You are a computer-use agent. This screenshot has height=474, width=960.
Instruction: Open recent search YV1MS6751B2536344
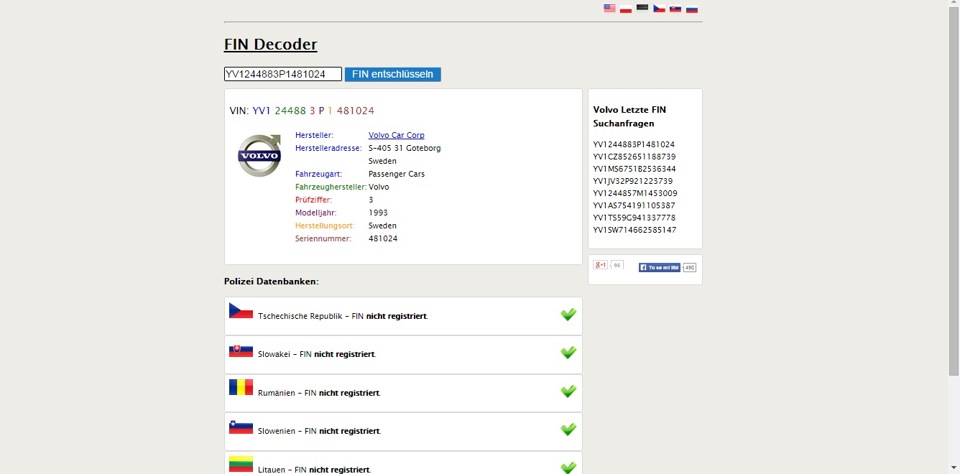tap(634, 169)
